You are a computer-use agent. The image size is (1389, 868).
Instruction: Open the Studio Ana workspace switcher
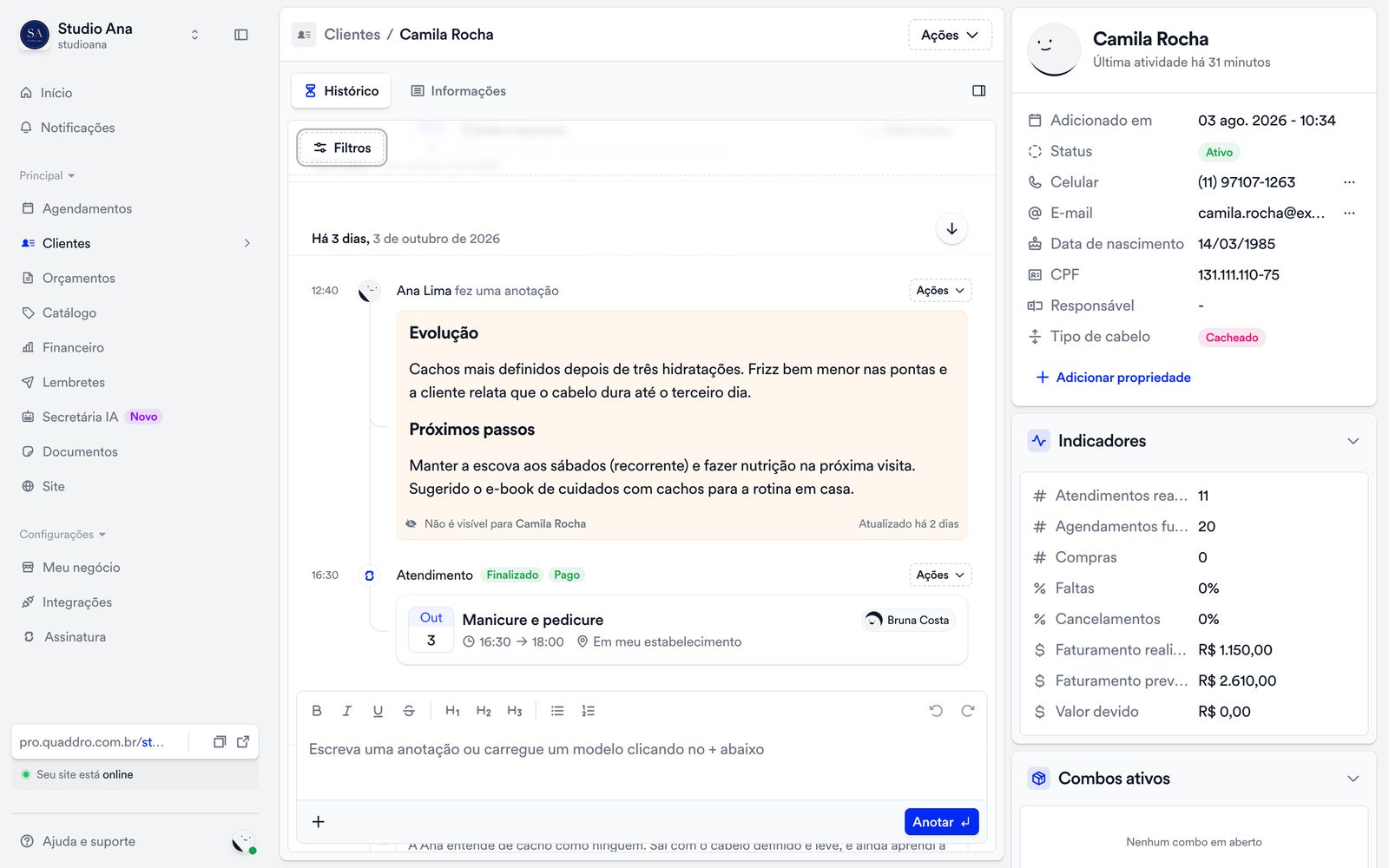point(194,35)
